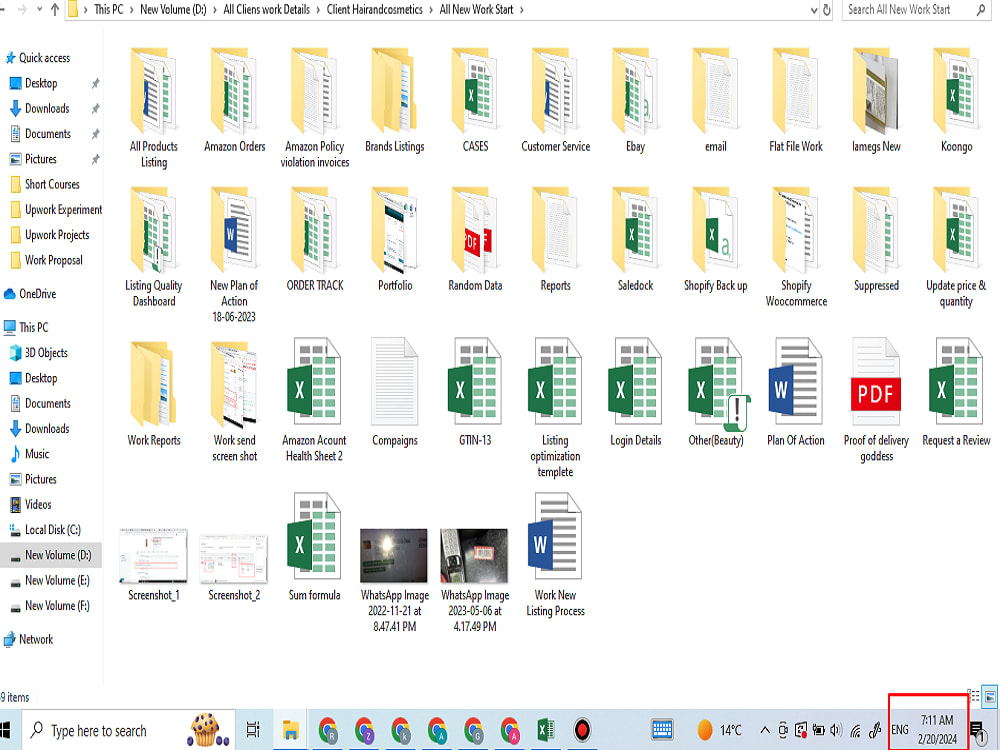The width and height of the screenshot is (1000, 750).
Task: Open the recent locations dropdown arrow
Action: click(x=40, y=10)
